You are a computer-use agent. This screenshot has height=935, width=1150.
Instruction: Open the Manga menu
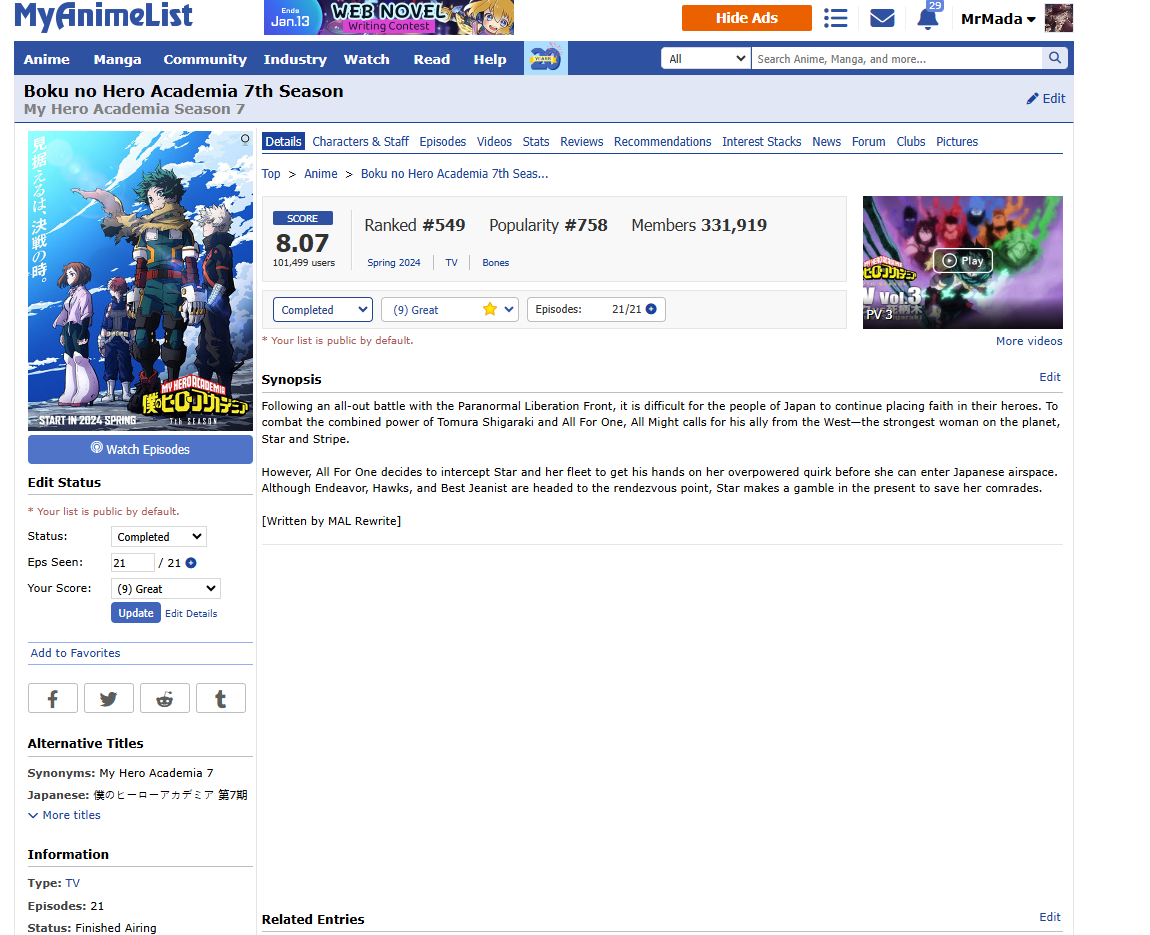pos(117,59)
